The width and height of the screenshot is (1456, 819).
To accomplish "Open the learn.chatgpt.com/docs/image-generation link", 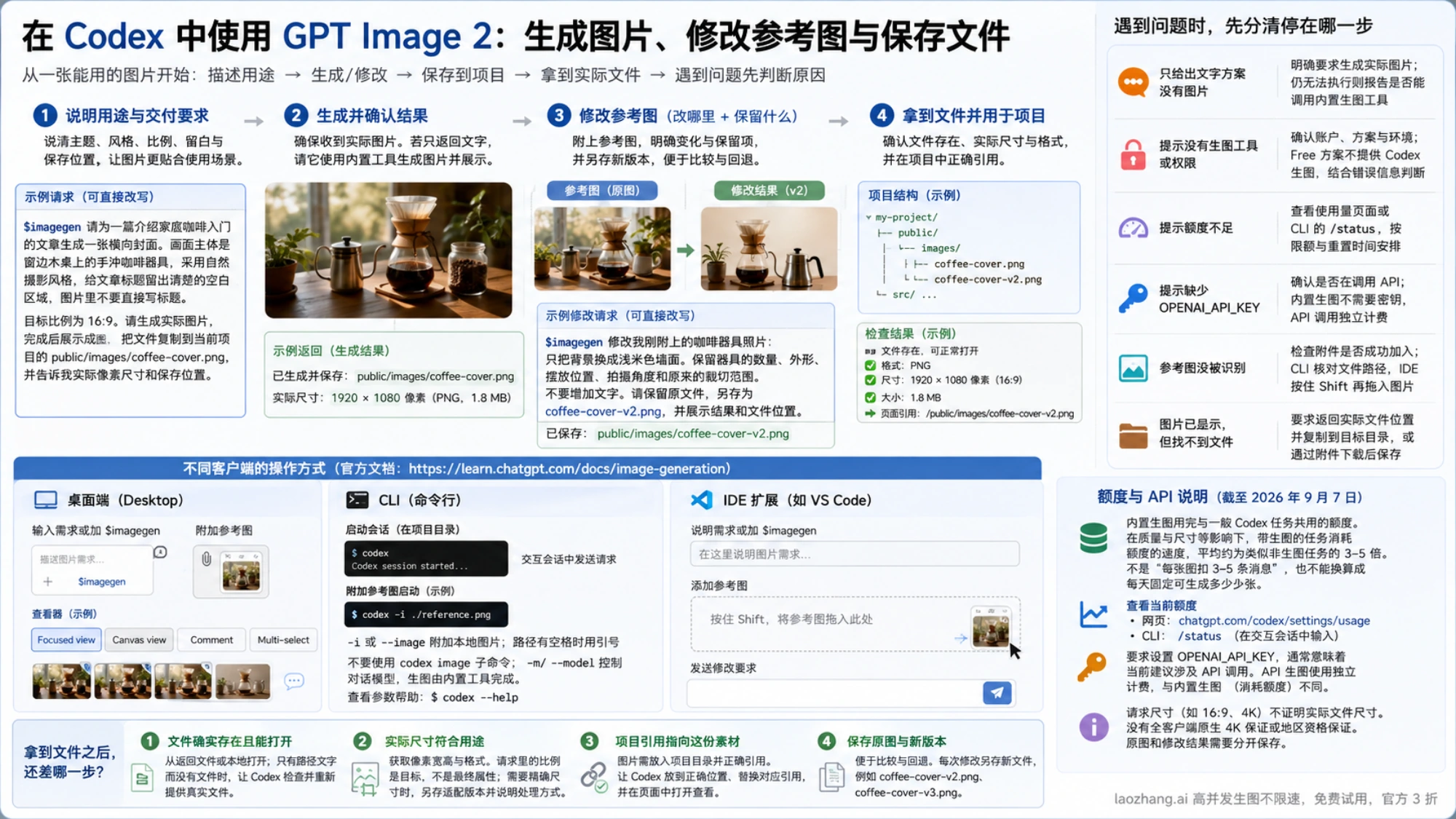I will tap(569, 469).
